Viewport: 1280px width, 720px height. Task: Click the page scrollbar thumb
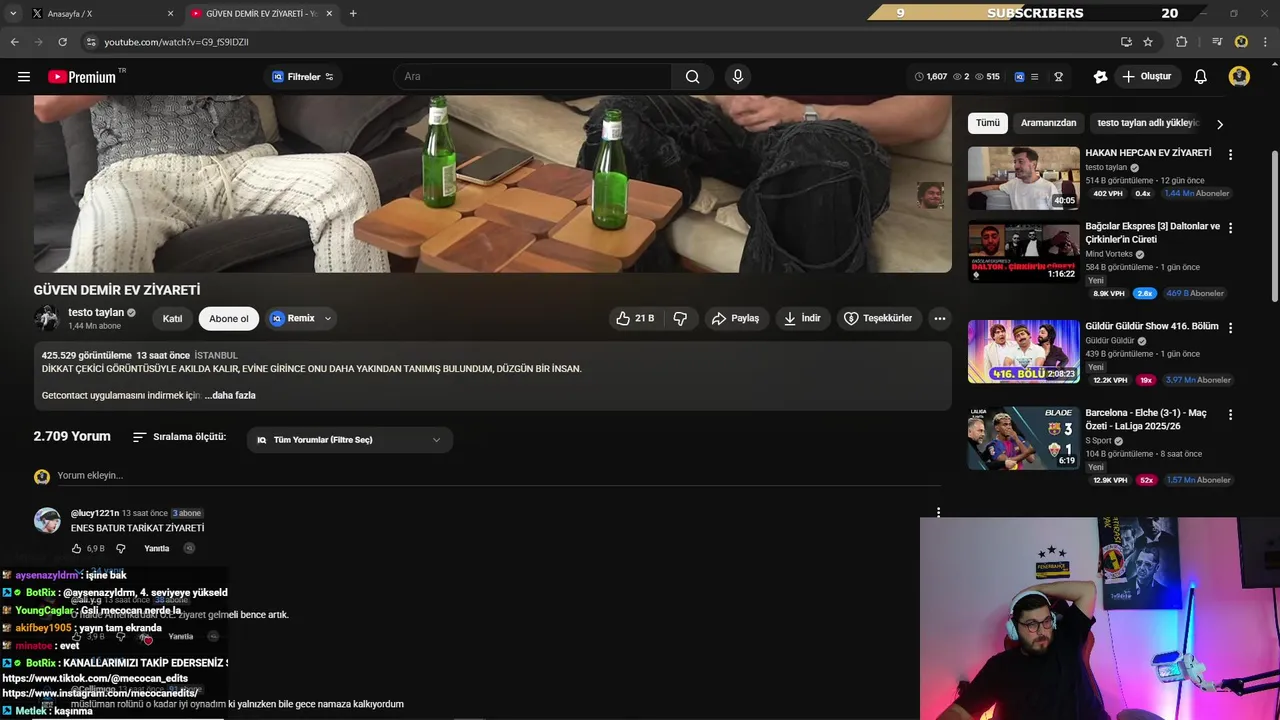click(1274, 225)
